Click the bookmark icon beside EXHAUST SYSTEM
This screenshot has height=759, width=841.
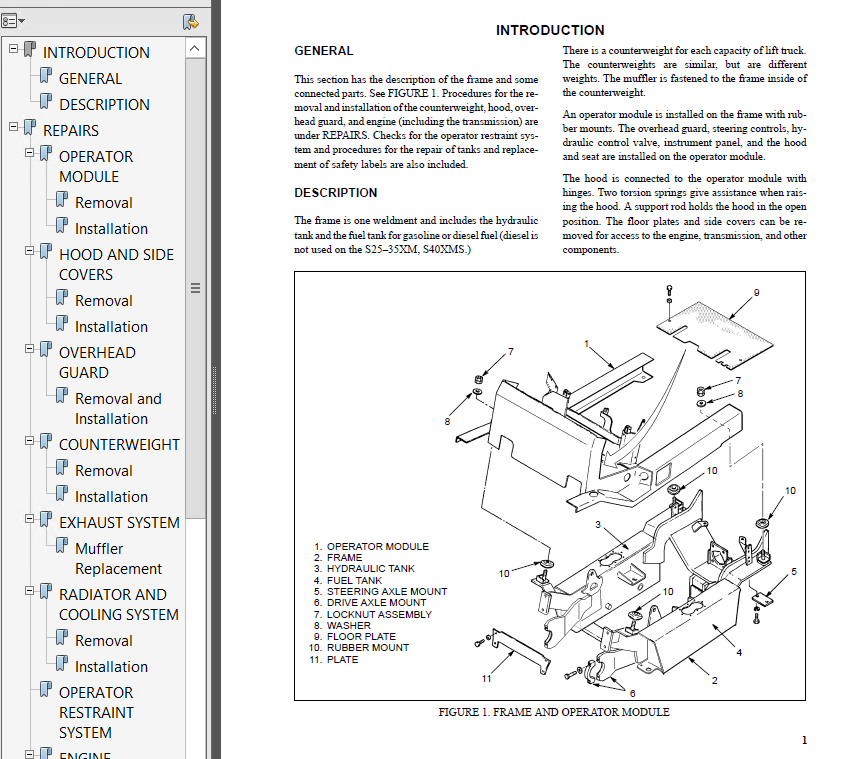(46, 520)
